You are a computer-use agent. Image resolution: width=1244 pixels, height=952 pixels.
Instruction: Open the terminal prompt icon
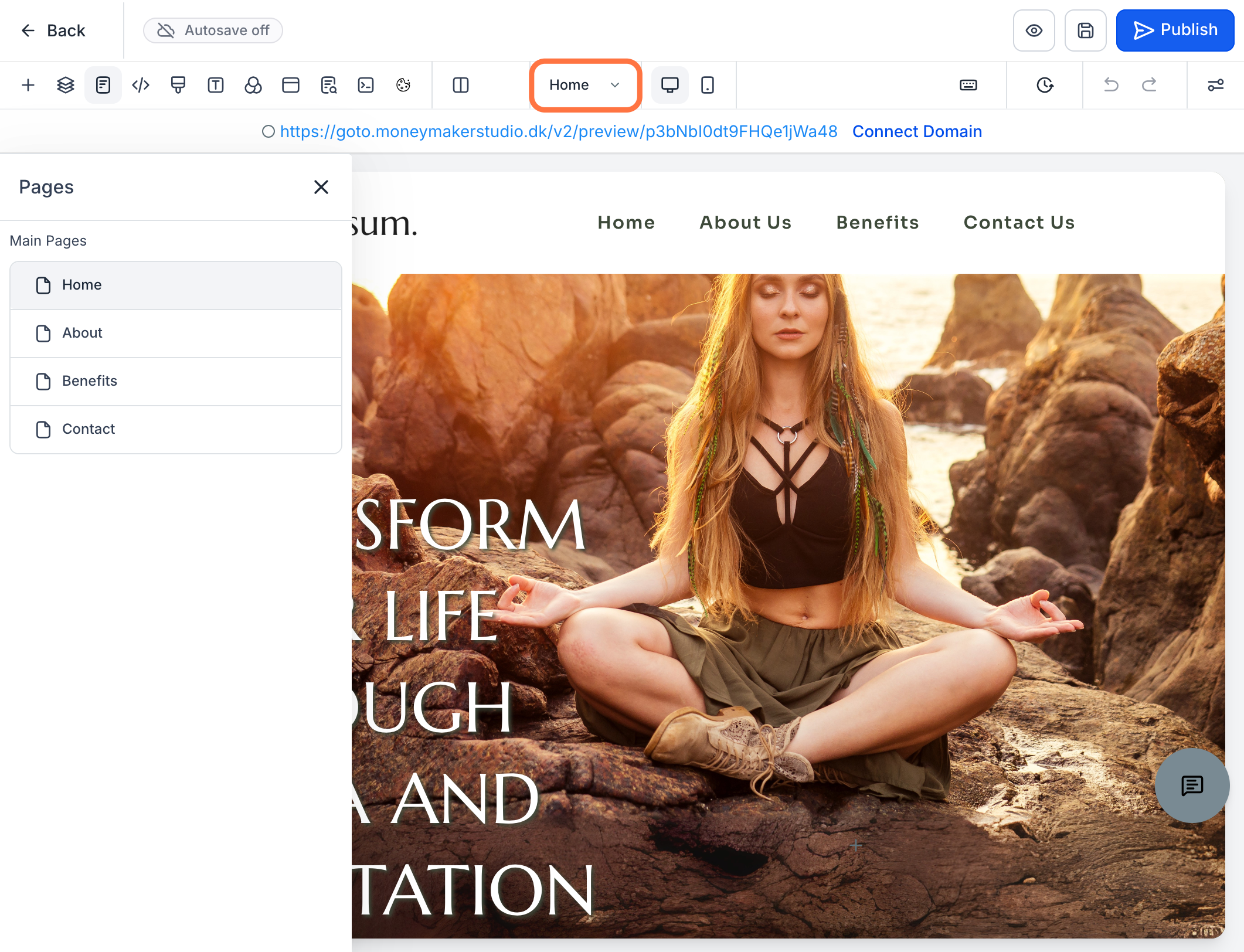tap(366, 85)
